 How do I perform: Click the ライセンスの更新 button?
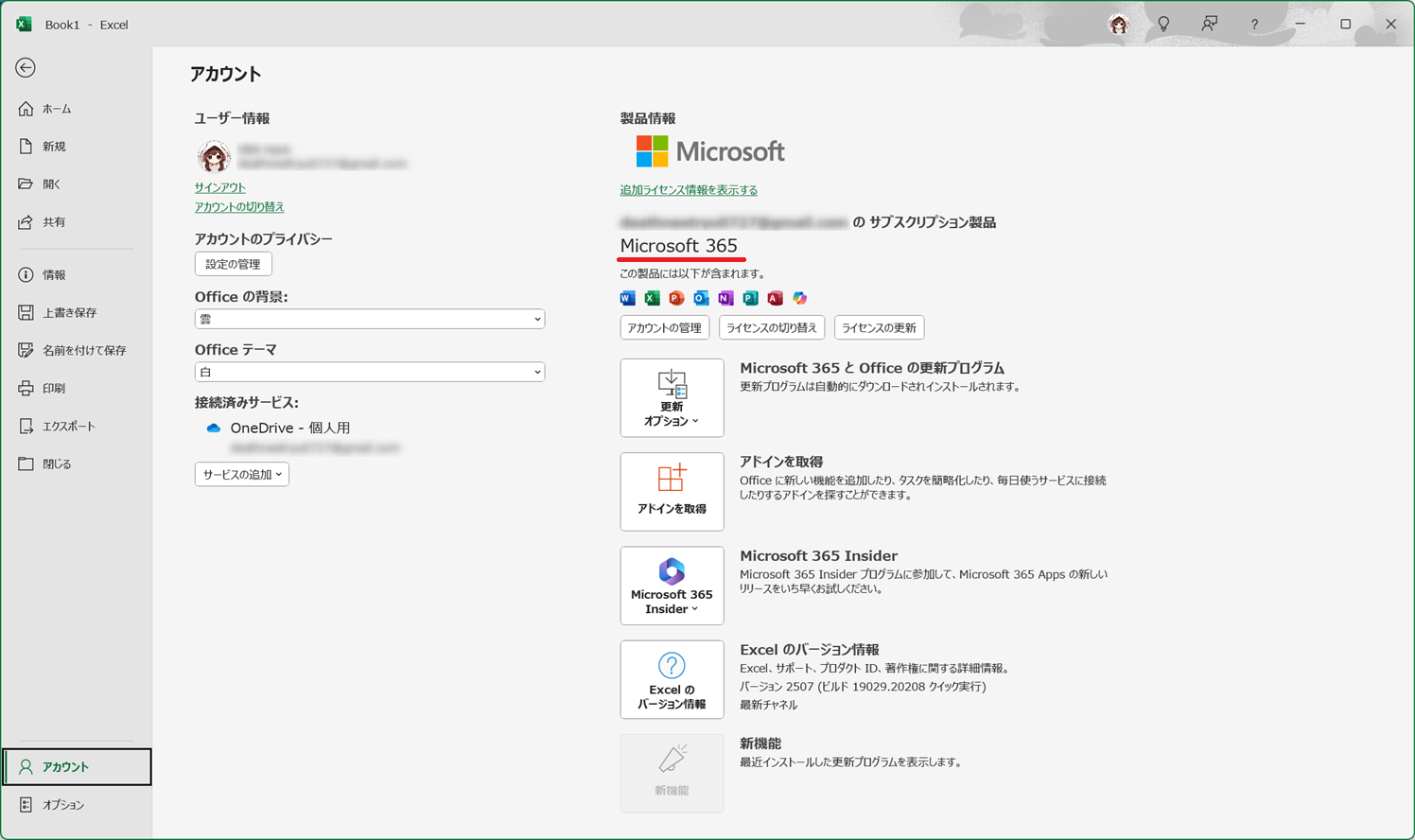click(x=880, y=327)
